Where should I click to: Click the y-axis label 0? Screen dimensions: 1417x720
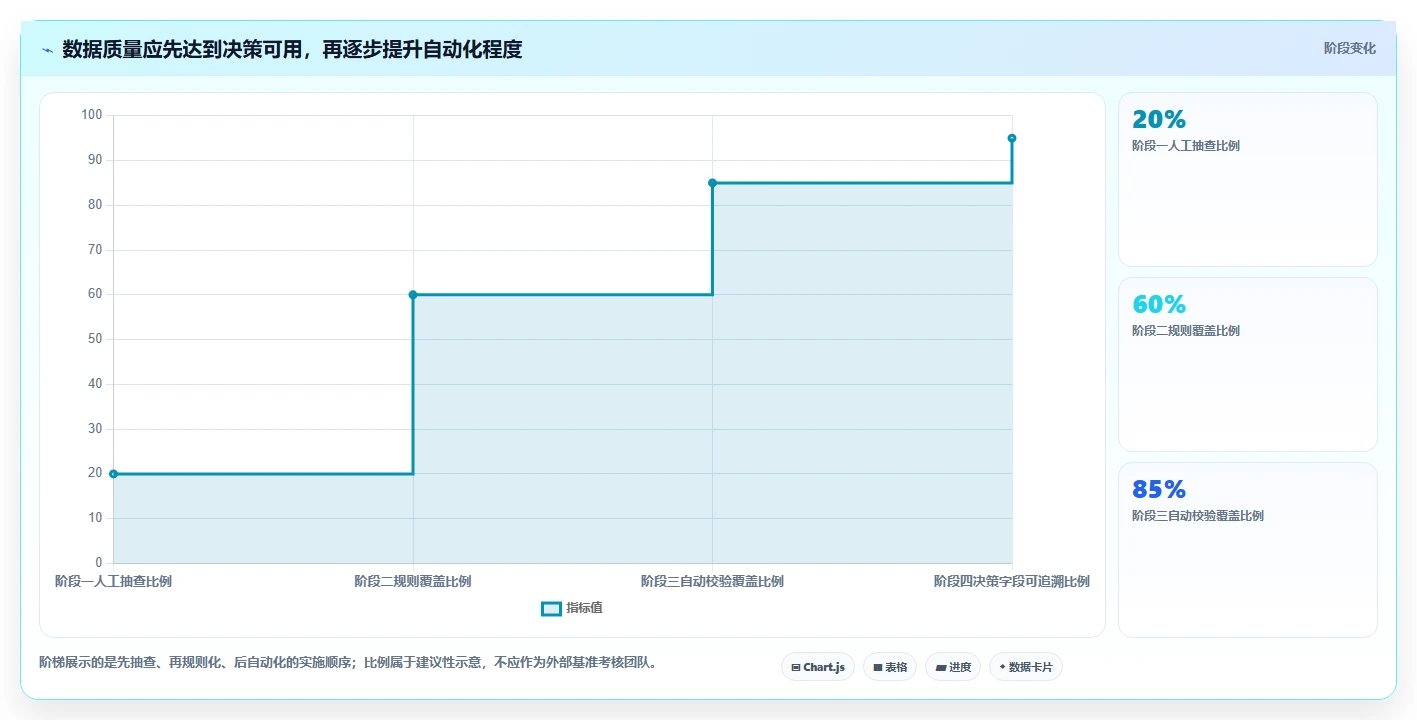point(99,563)
